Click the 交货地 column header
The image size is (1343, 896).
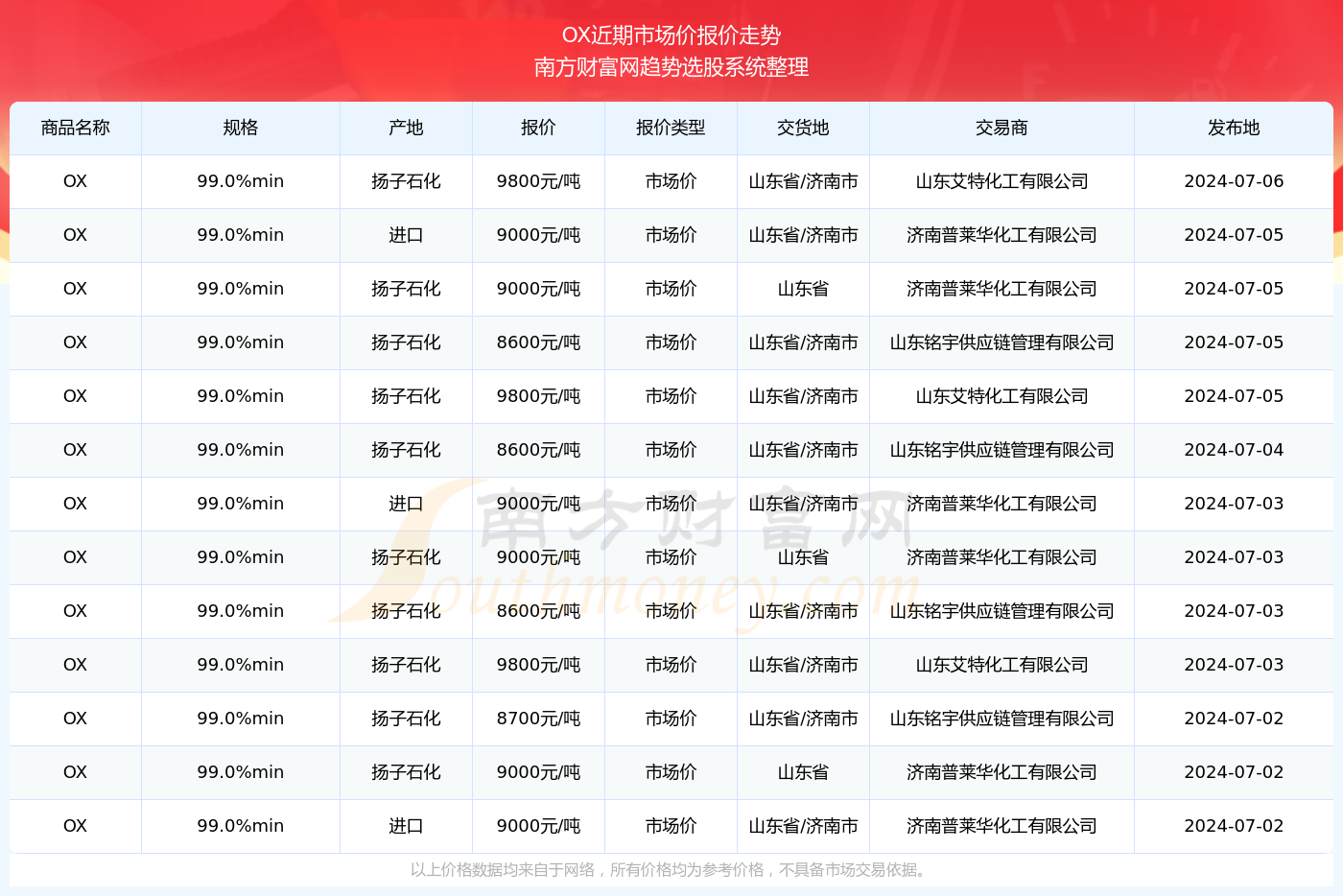(803, 128)
